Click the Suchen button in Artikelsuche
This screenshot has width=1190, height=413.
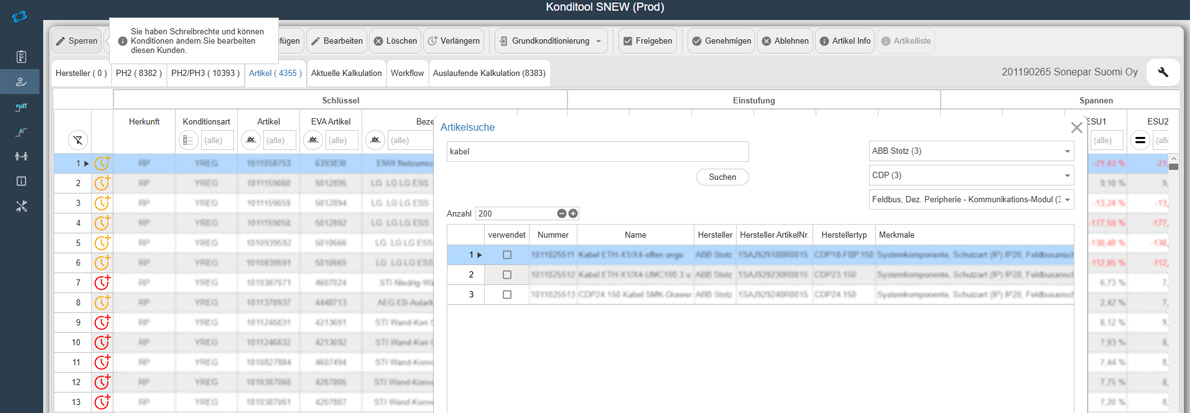[722, 177]
